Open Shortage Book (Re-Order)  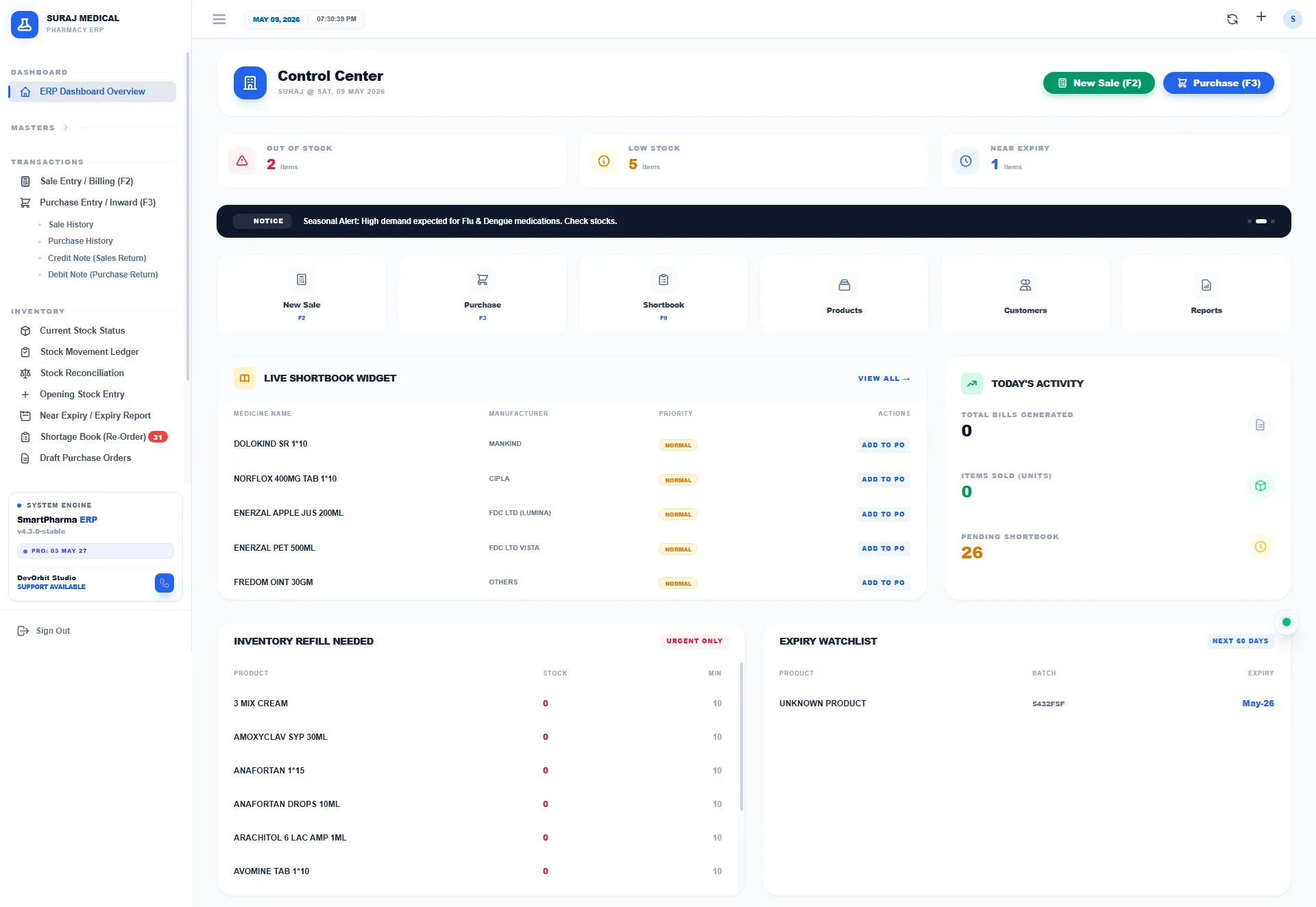click(x=93, y=437)
